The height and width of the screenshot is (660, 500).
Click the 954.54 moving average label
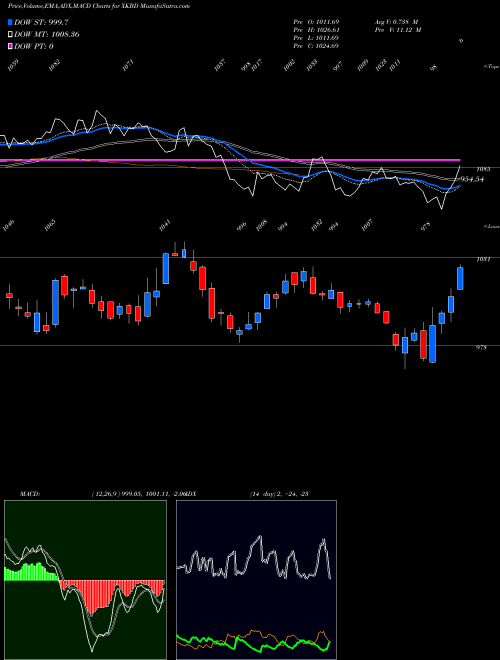click(471, 179)
